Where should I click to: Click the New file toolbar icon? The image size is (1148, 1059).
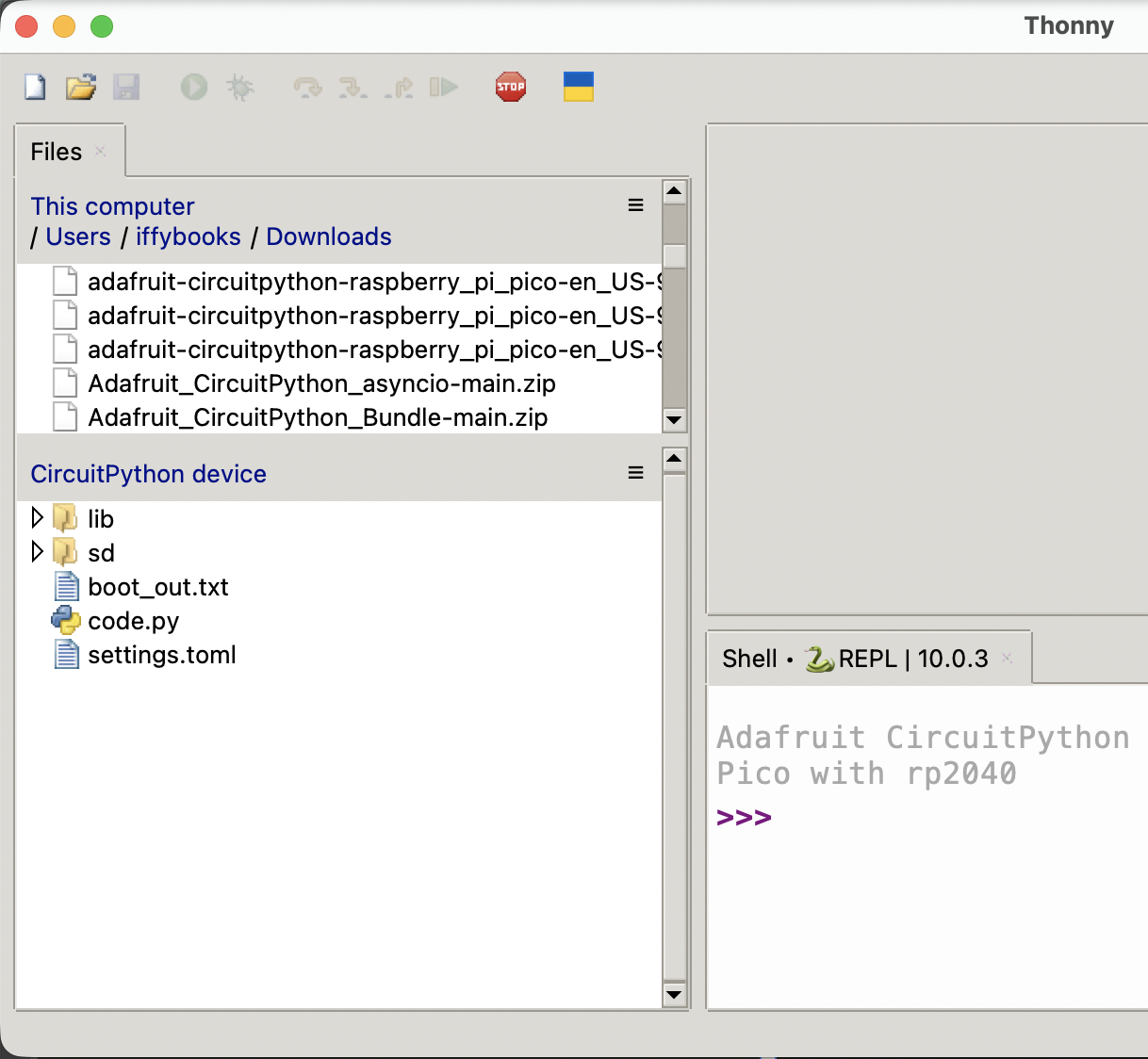35,88
